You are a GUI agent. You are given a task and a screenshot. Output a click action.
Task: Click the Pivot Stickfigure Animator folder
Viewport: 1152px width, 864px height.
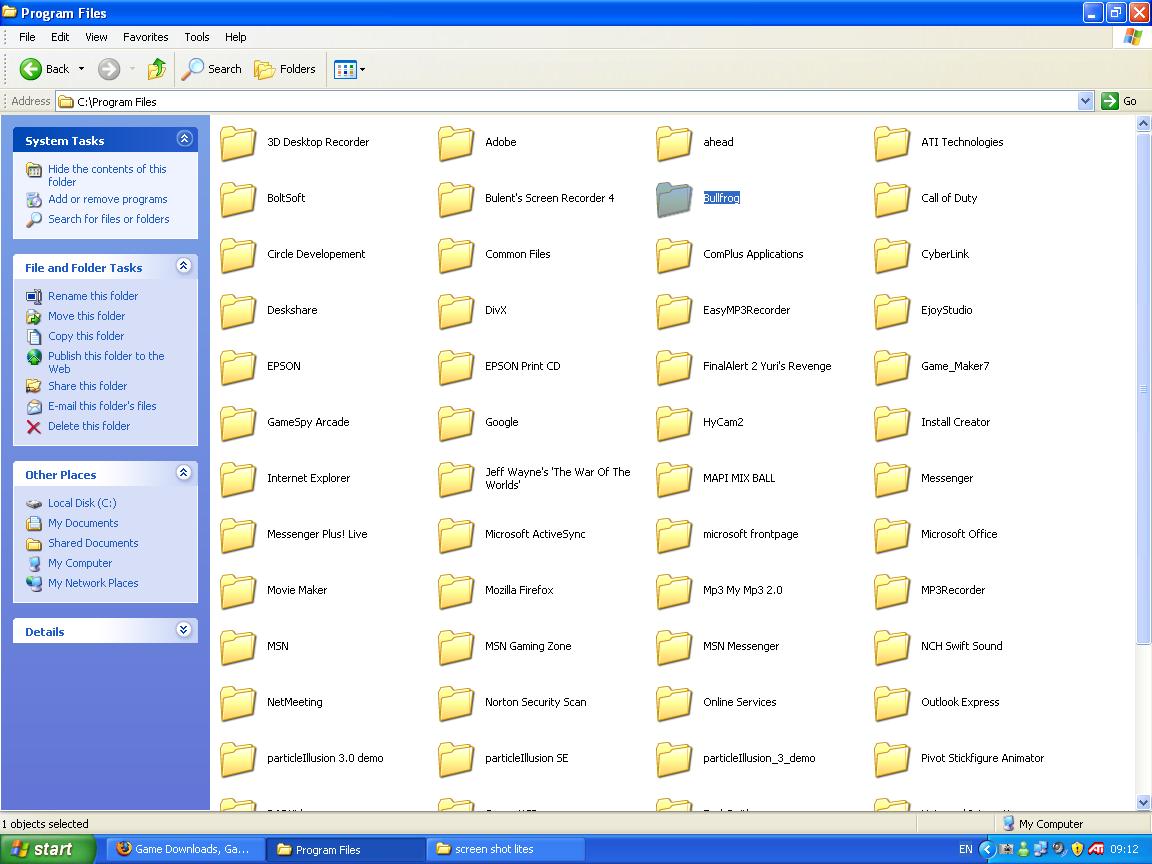(x=981, y=758)
